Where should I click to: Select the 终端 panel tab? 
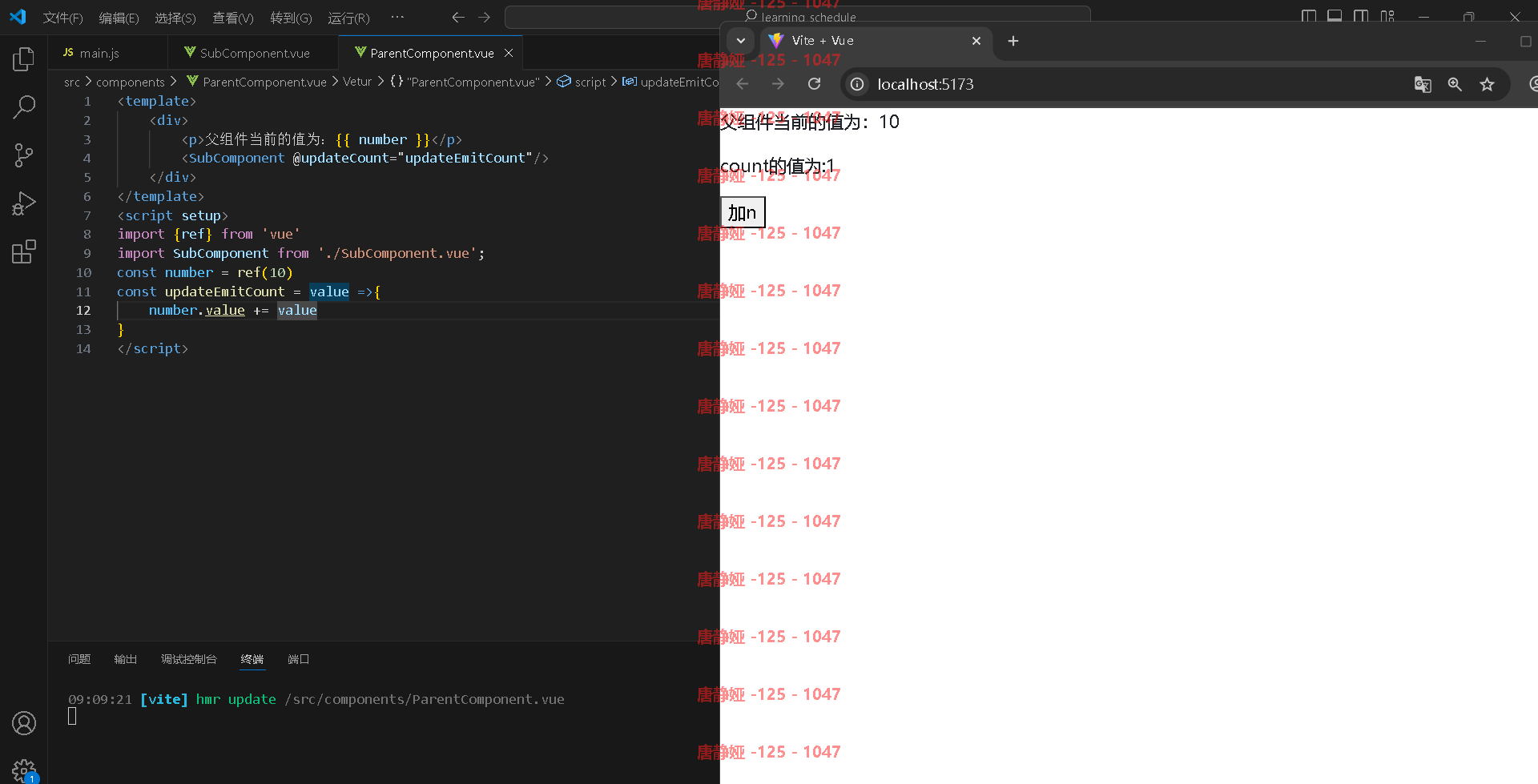pyautogui.click(x=252, y=659)
